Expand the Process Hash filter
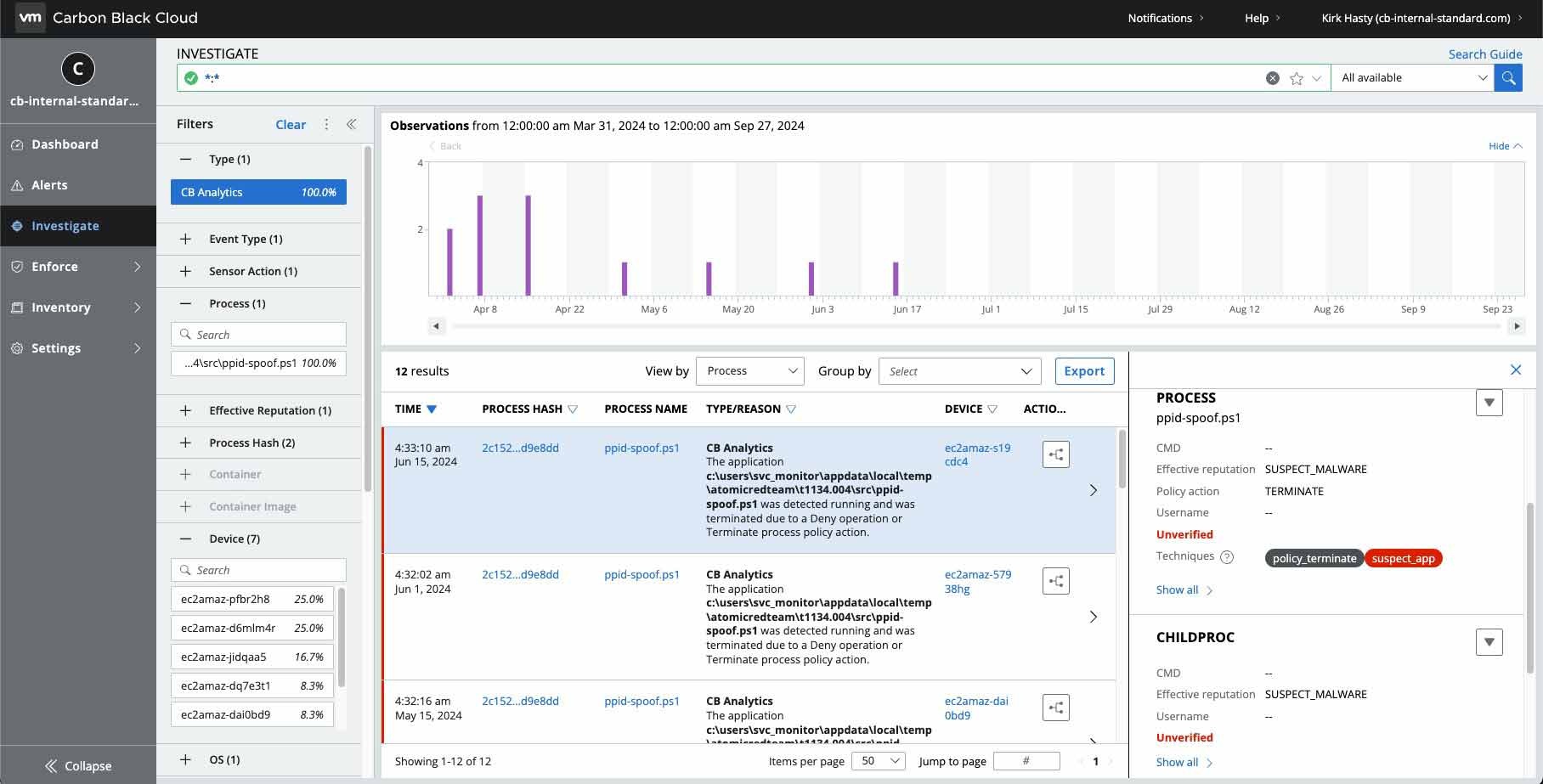Screen dimensions: 1543x784 (185, 443)
